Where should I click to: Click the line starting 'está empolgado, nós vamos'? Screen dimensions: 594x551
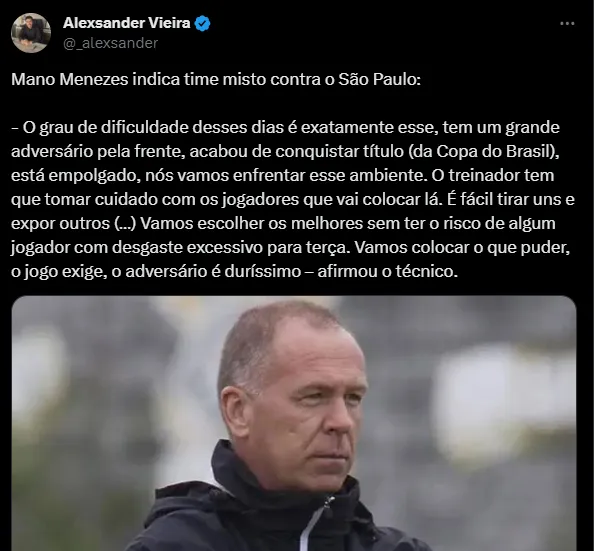(x=283, y=176)
